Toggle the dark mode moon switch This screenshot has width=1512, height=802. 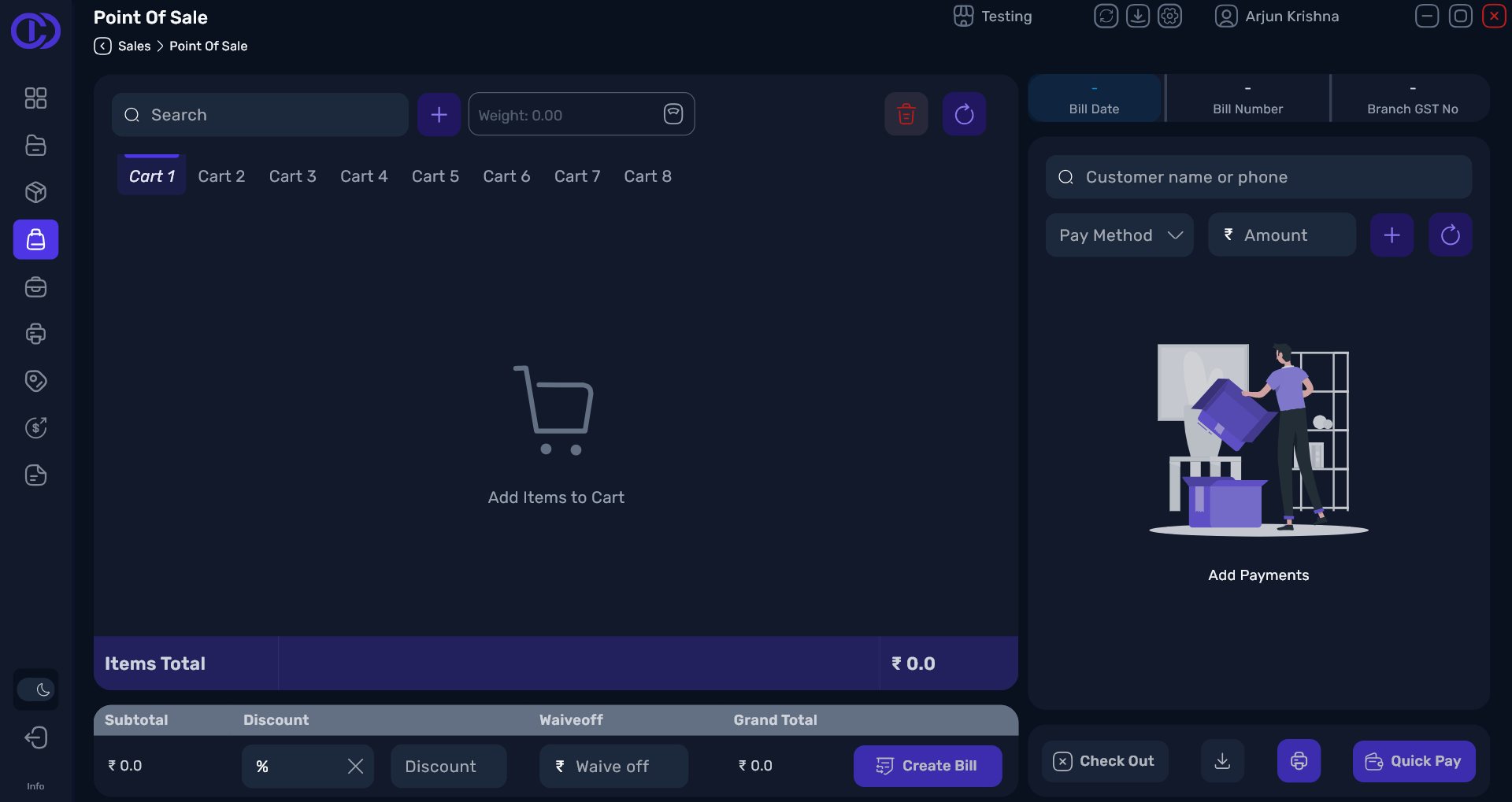[x=35, y=690]
